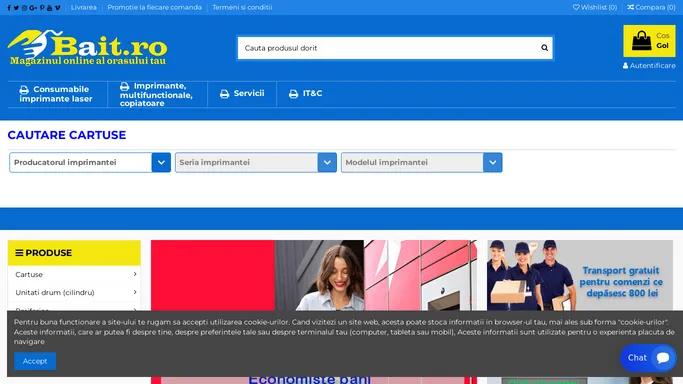The image size is (683, 384).
Task: Open the Twitter social icon
Action: 16,7
